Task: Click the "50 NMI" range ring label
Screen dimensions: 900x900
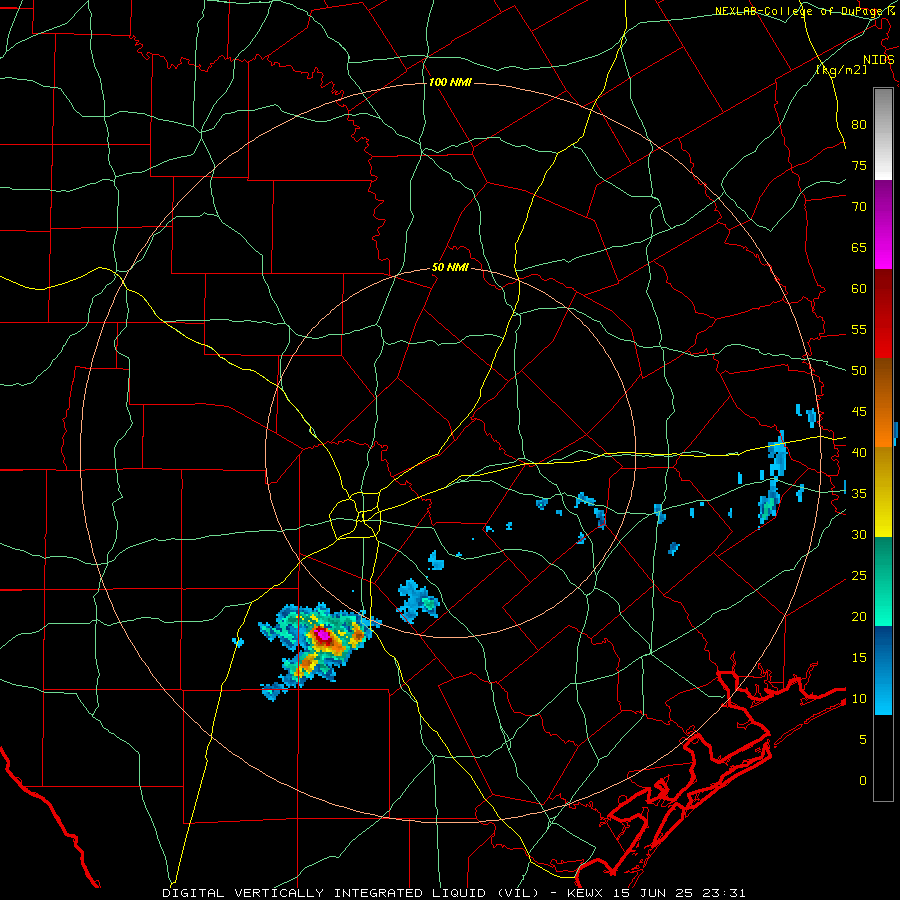Action: [x=450, y=267]
